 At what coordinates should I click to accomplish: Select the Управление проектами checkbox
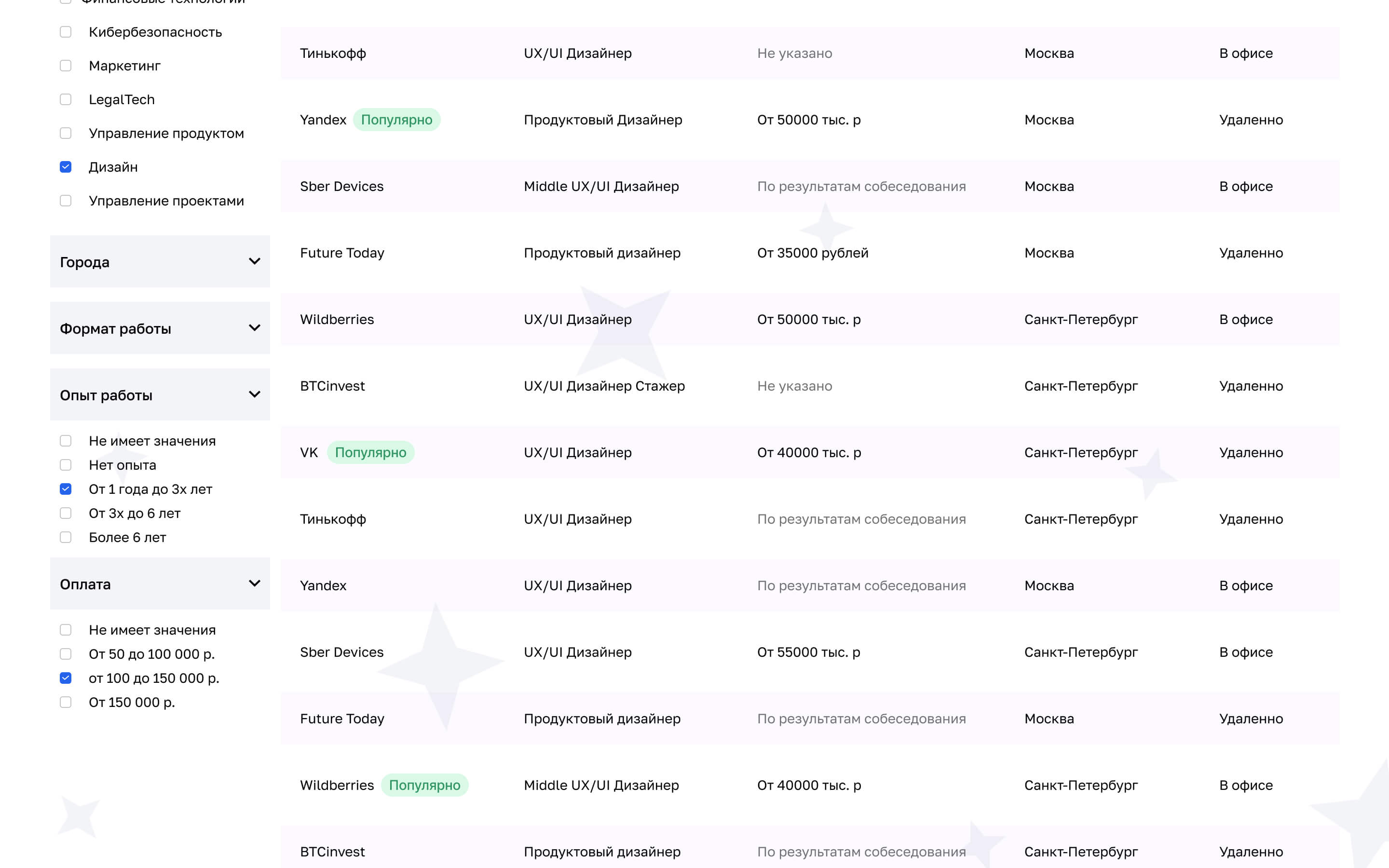pyautogui.click(x=66, y=201)
